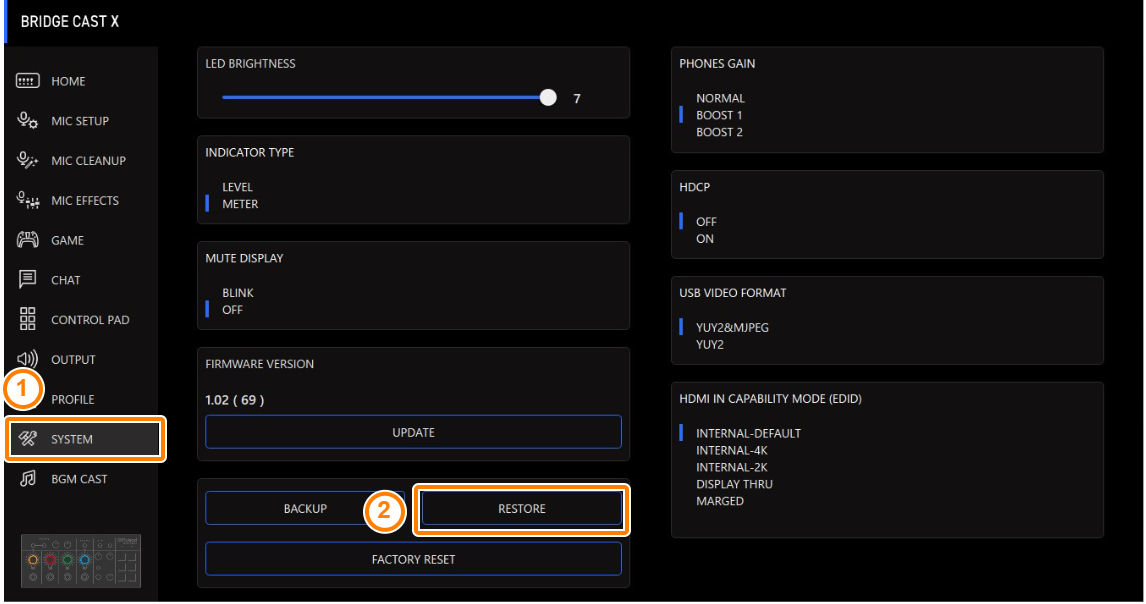The width and height of the screenshot is (1146, 604).
Task: Select LEVEL indicator type
Action: tap(238, 187)
